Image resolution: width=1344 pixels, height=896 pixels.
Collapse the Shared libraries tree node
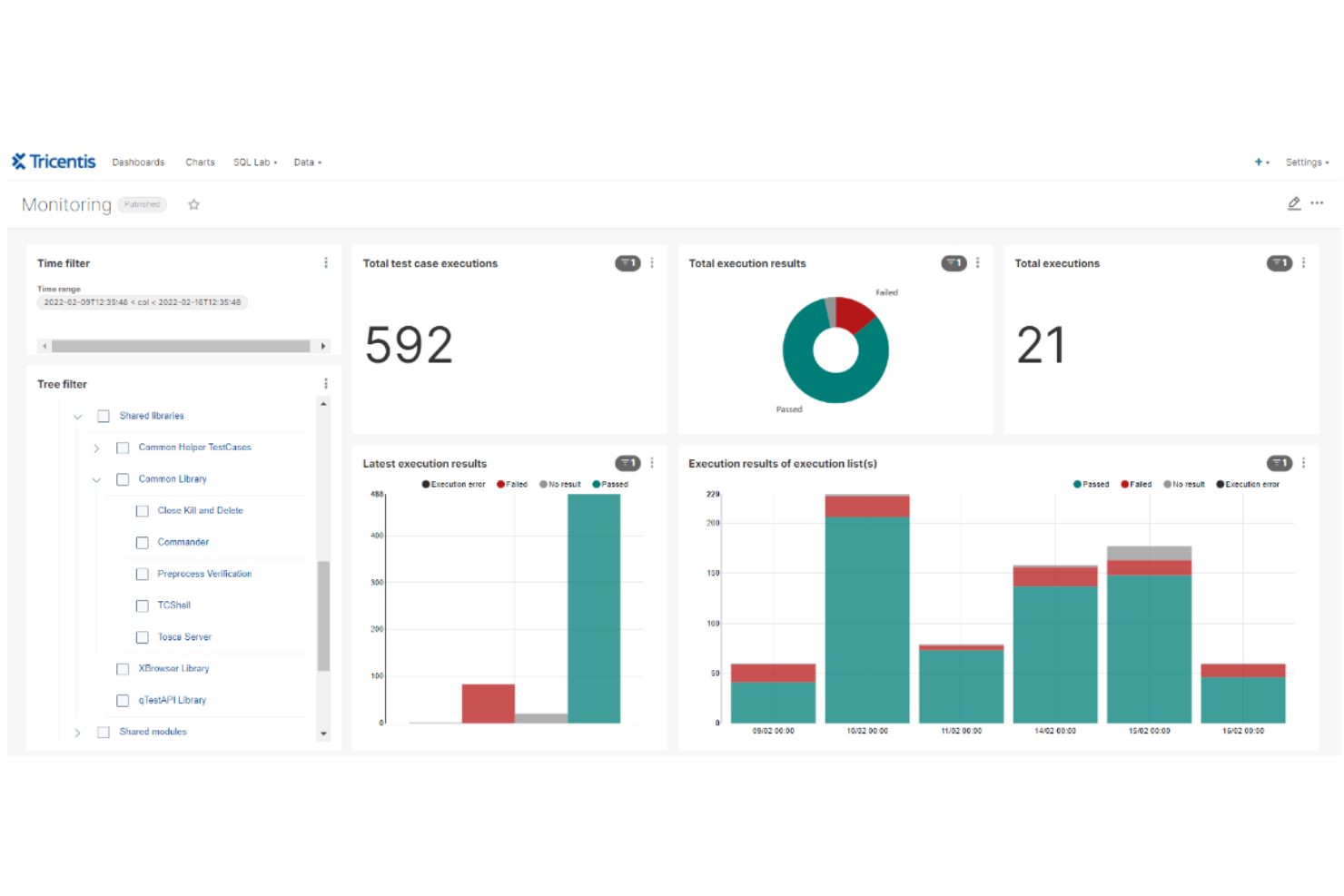click(x=77, y=416)
